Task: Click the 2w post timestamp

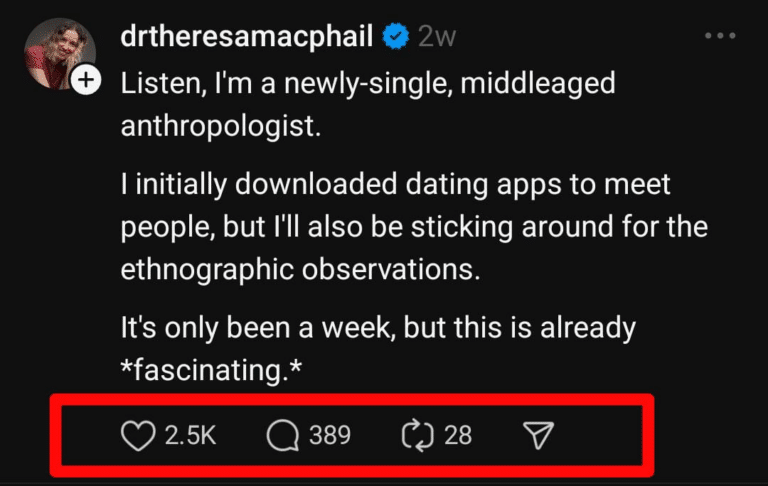Action: click(437, 37)
